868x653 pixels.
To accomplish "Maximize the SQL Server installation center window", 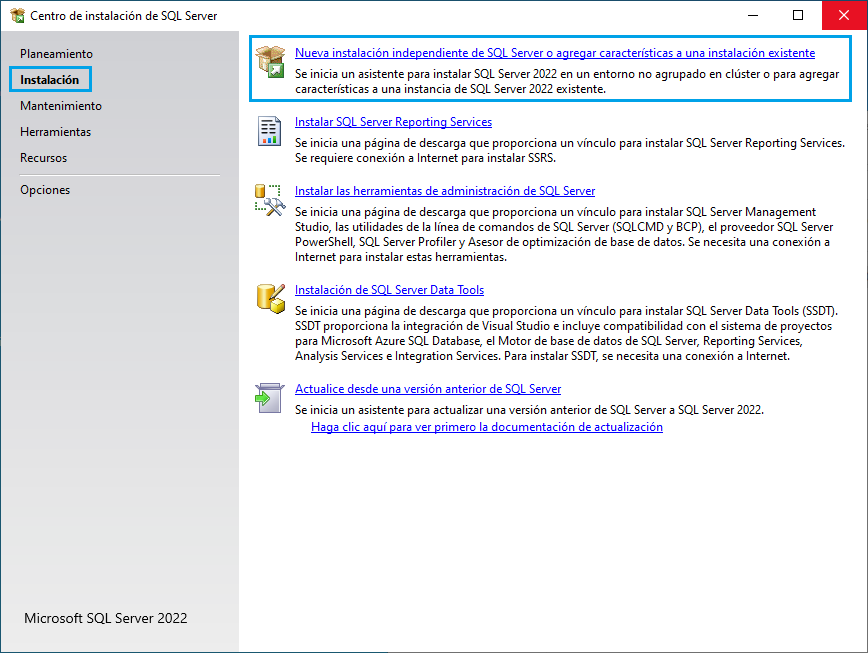I will coord(798,16).
